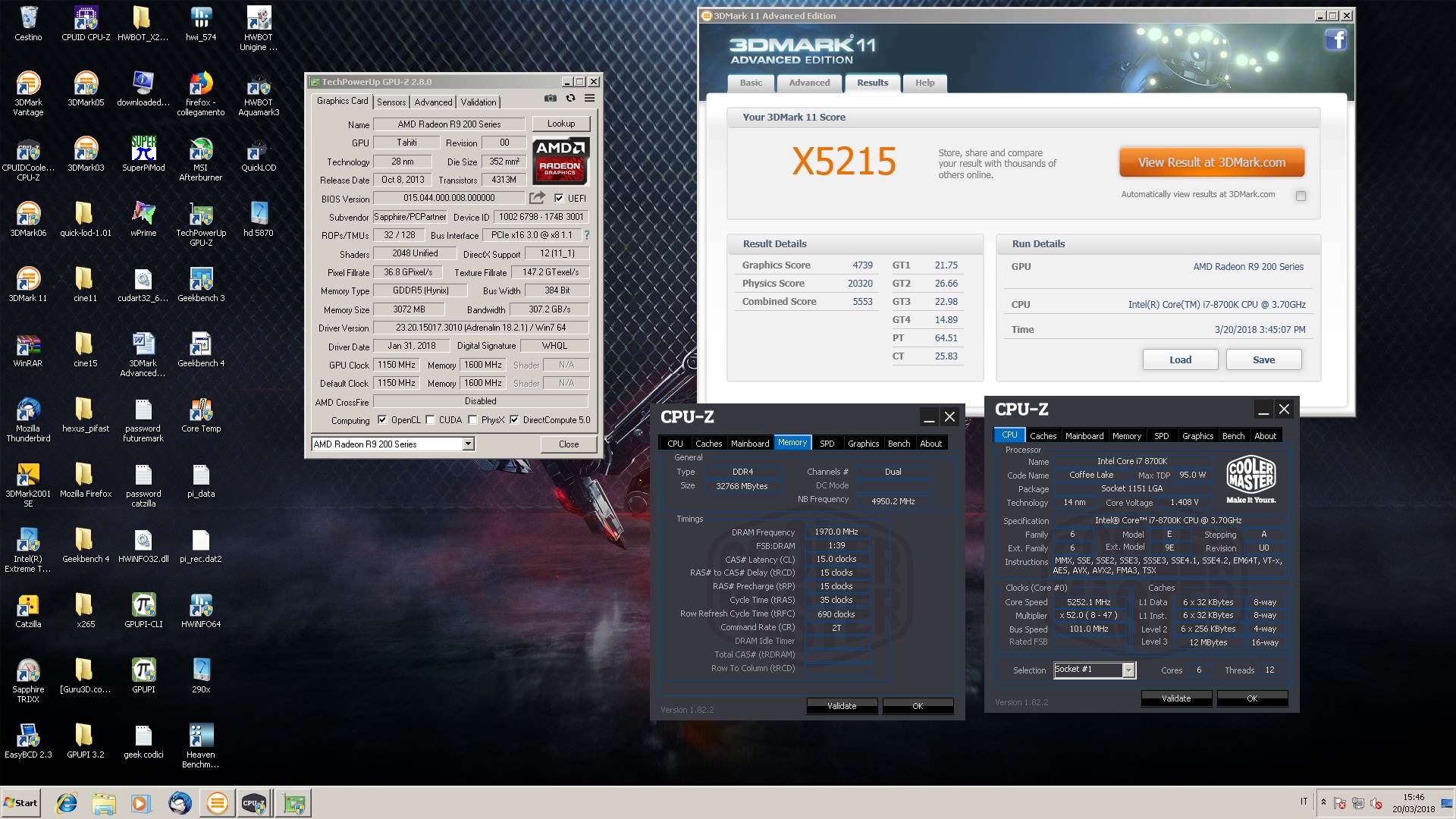The width and height of the screenshot is (1456, 819).
Task: Click the GPU-Z Lookup button
Action: pyautogui.click(x=561, y=124)
